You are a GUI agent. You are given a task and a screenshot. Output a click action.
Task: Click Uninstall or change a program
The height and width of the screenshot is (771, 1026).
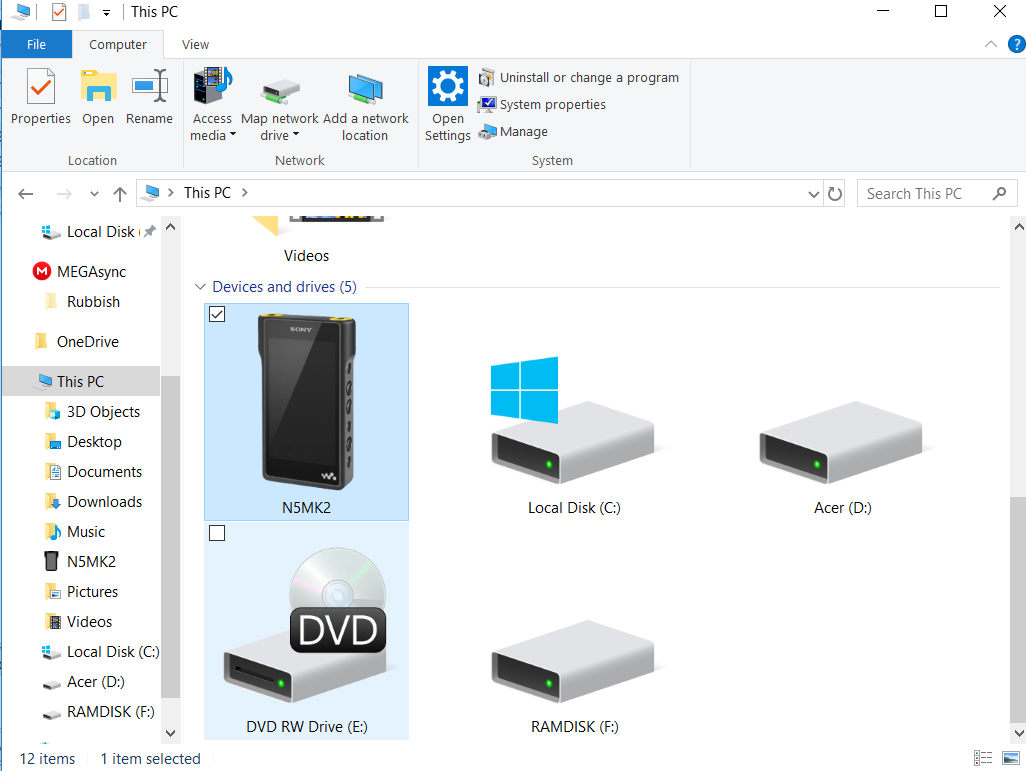click(x=578, y=77)
